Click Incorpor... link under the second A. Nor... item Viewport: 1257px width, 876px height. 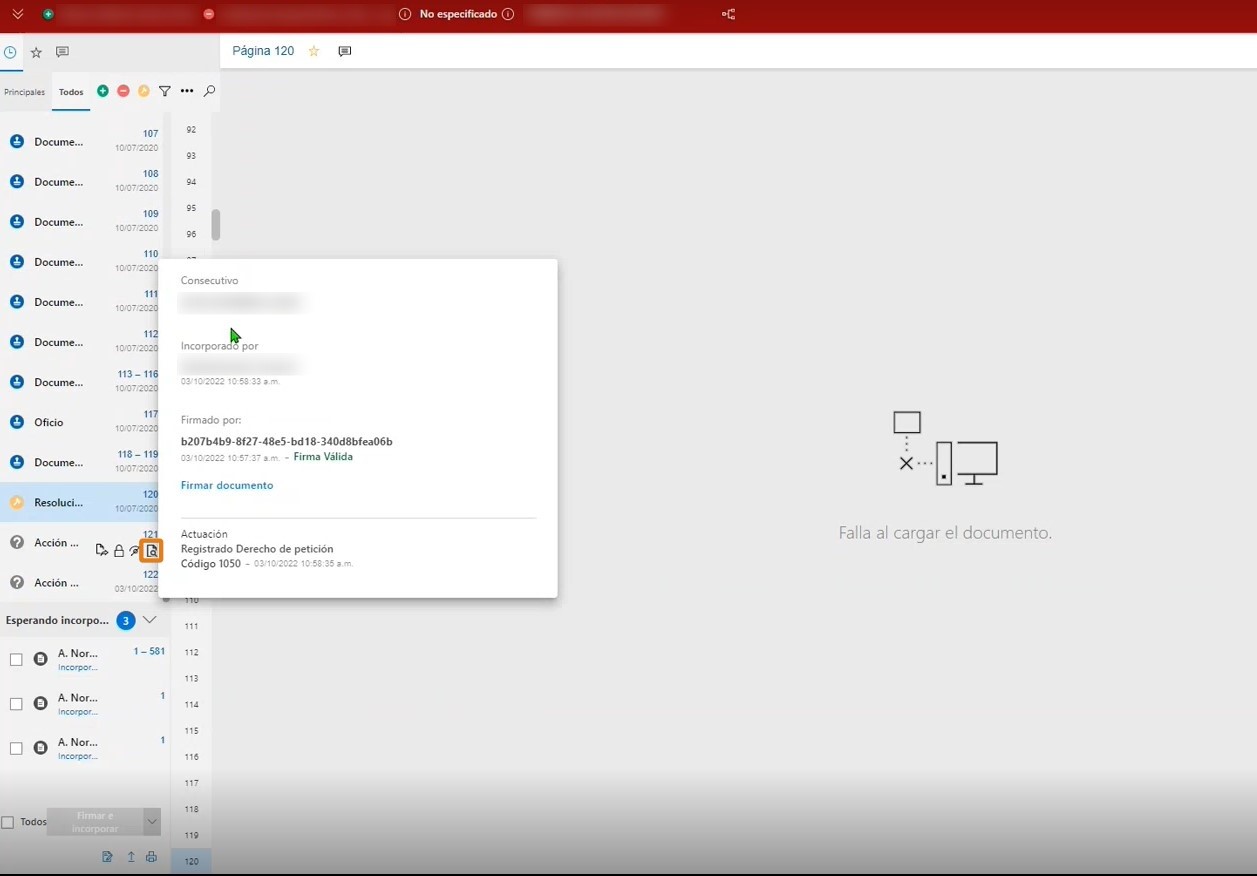78,712
